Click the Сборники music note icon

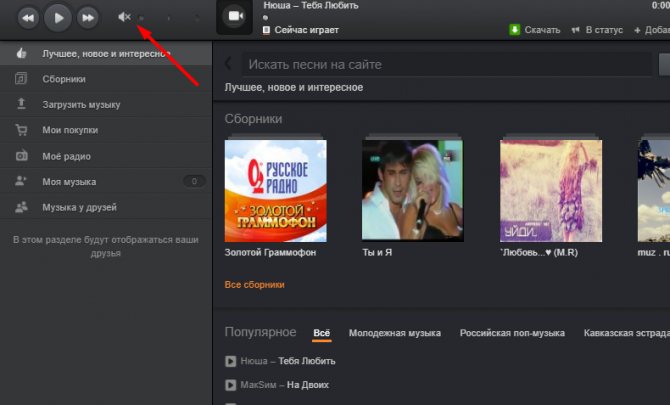tap(21, 79)
